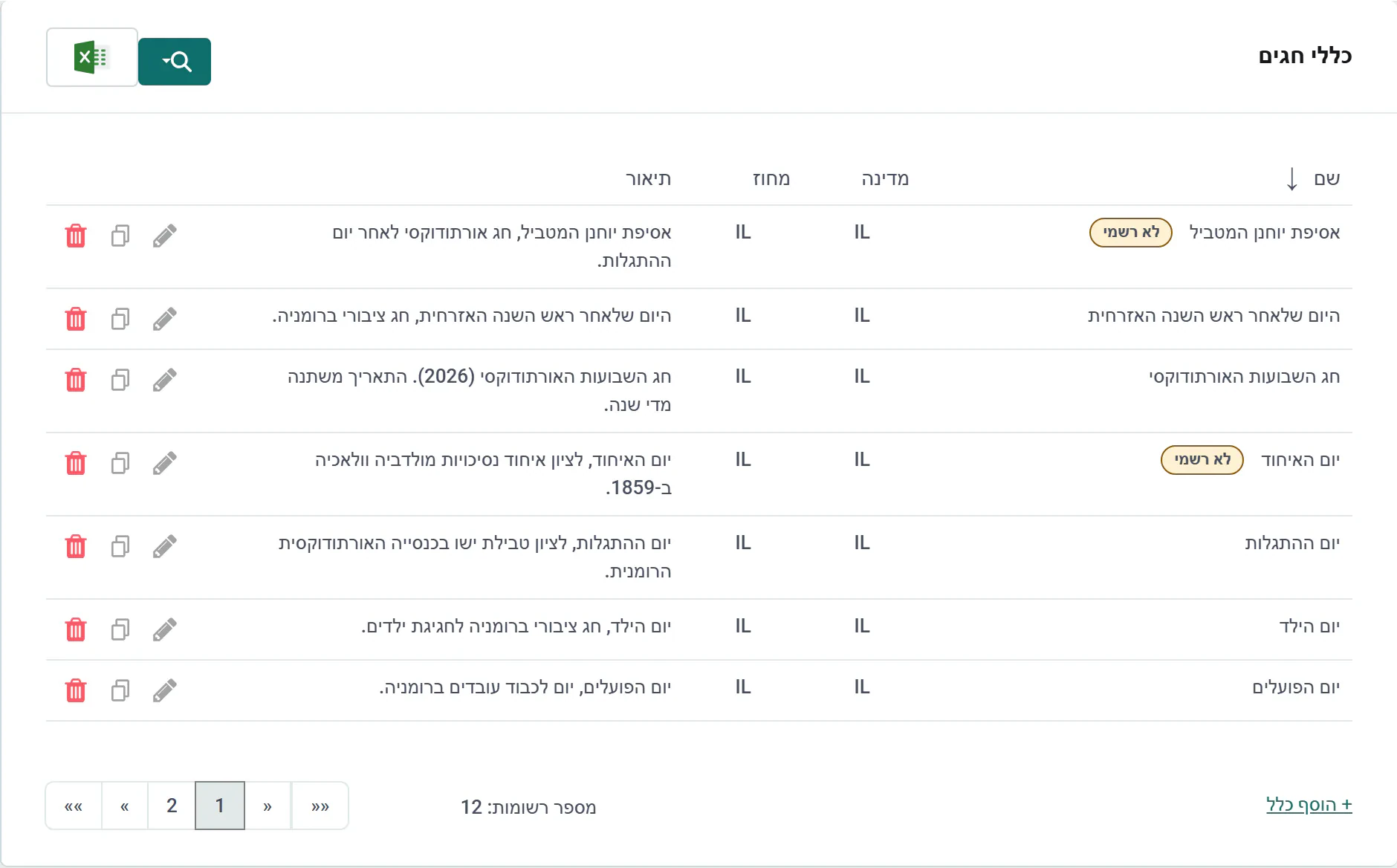Edit the יום ההתגלות rule
The height and width of the screenshot is (868, 1397).
165,546
